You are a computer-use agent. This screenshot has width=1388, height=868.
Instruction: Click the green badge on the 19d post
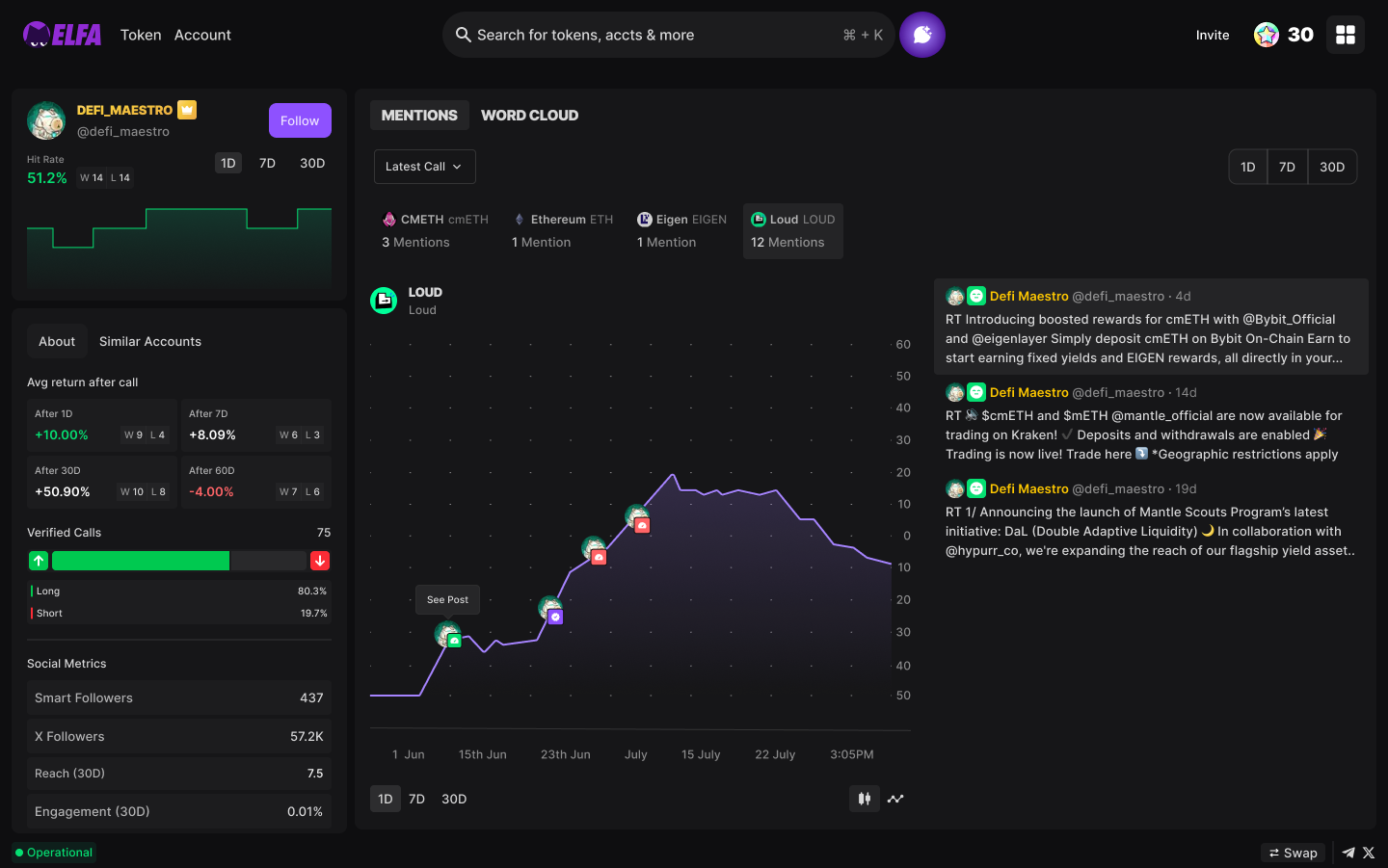coord(976,488)
